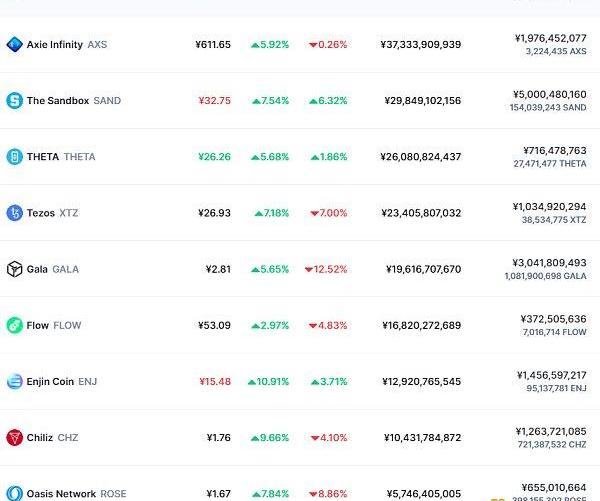Click The Sandbox coin logo
Image resolution: width=600 pixels, height=501 pixels.
click(14, 100)
